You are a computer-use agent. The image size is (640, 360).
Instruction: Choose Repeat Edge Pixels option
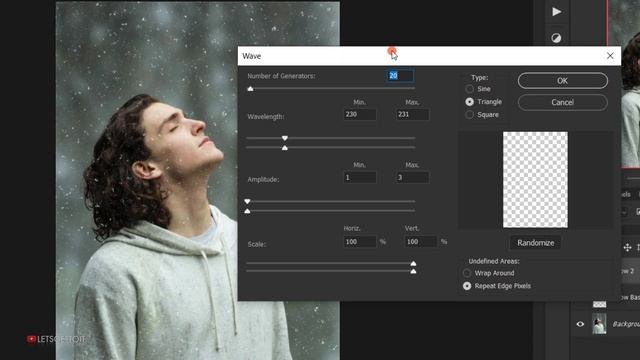467,286
